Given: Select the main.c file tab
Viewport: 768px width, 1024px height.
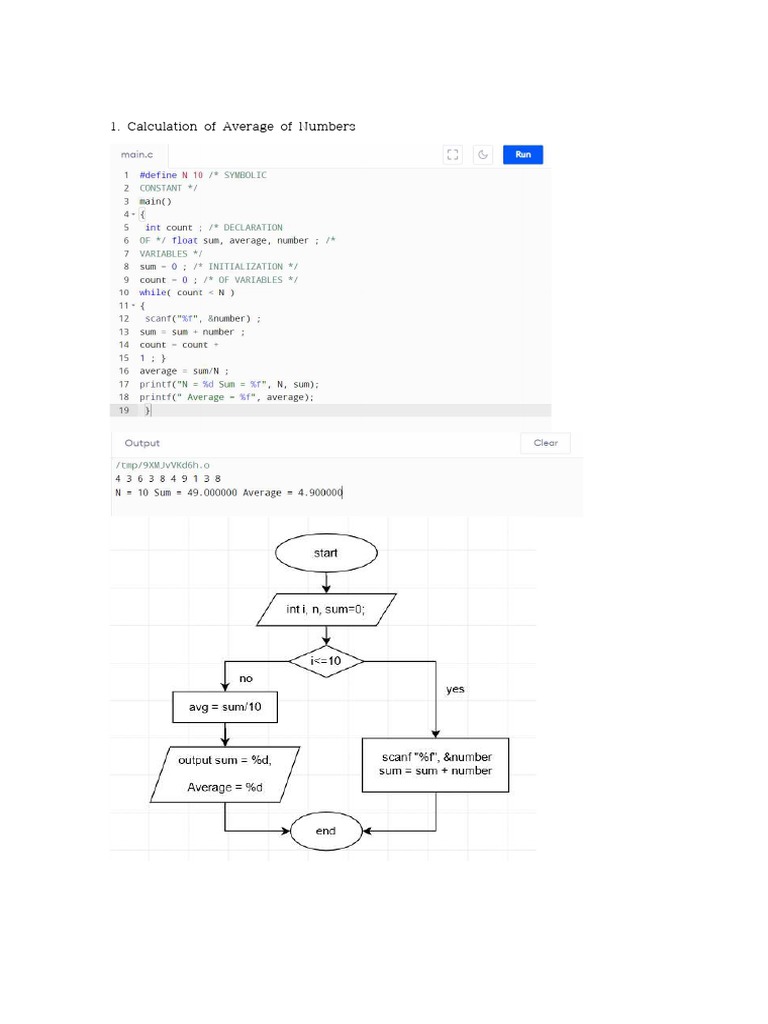Looking at the screenshot, I should click(137, 155).
